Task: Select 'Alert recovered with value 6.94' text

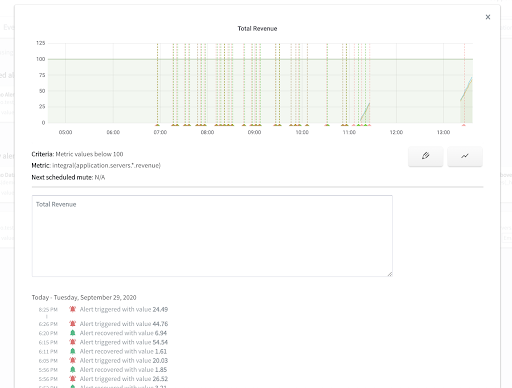Action: [123, 333]
